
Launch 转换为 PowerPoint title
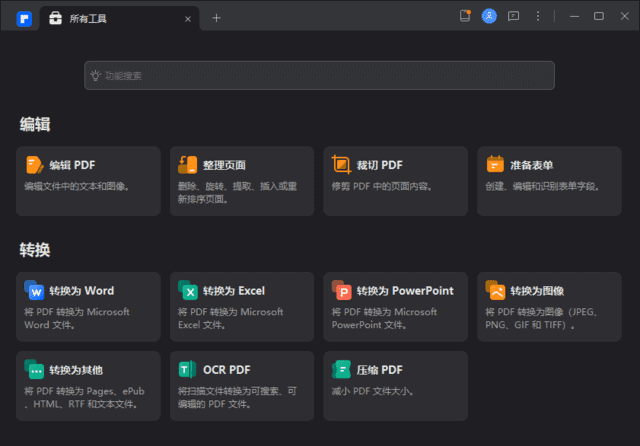(405, 291)
